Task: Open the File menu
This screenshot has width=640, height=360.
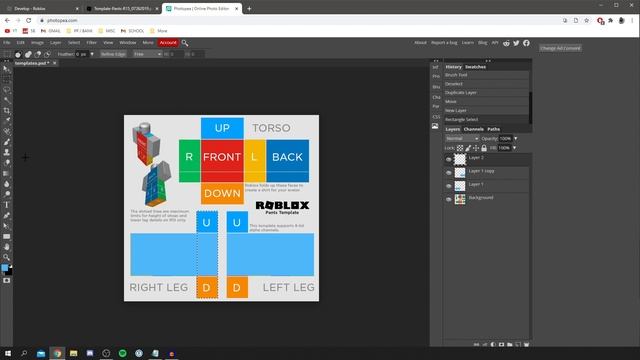Action: click(7, 43)
